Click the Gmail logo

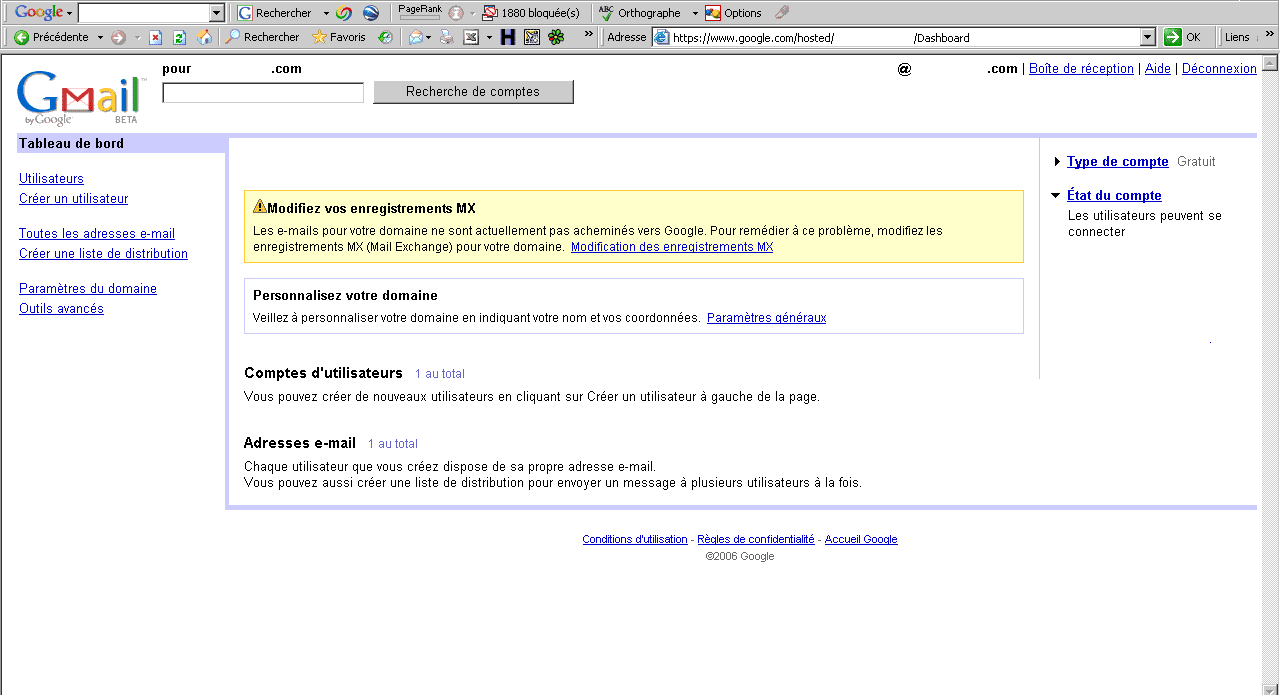[82, 97]
